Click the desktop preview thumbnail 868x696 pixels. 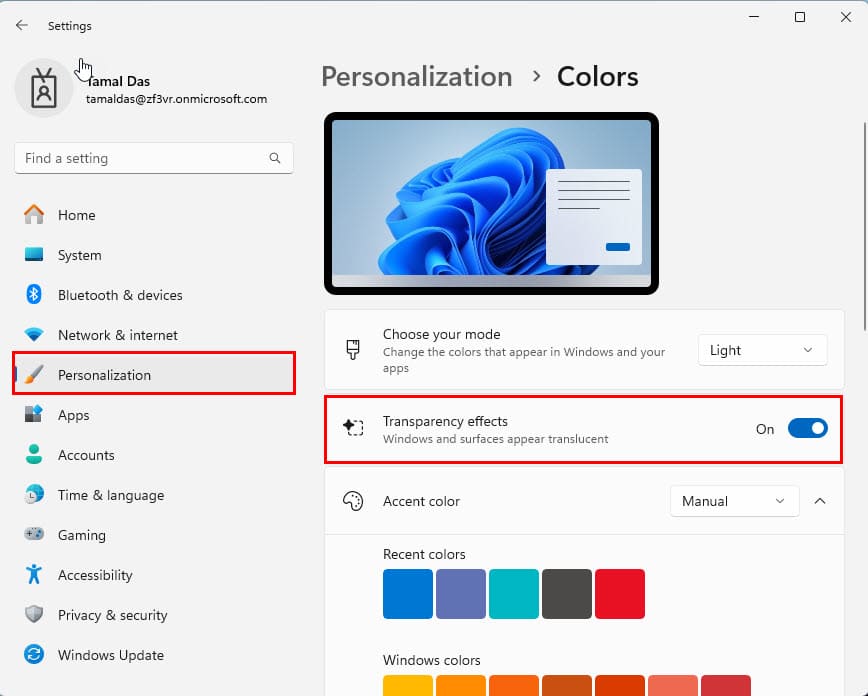(x=492, y=203)
